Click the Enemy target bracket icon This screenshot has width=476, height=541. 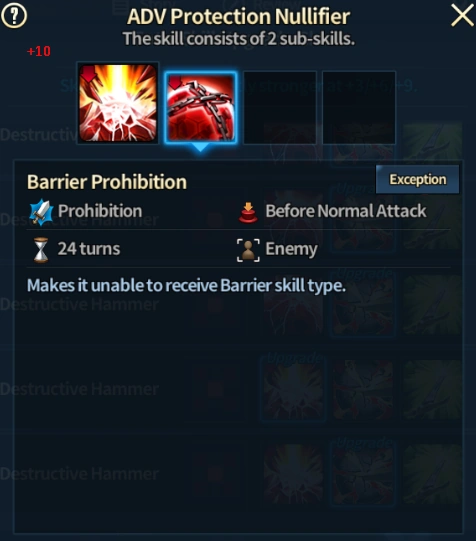click(x=248, y=250)
